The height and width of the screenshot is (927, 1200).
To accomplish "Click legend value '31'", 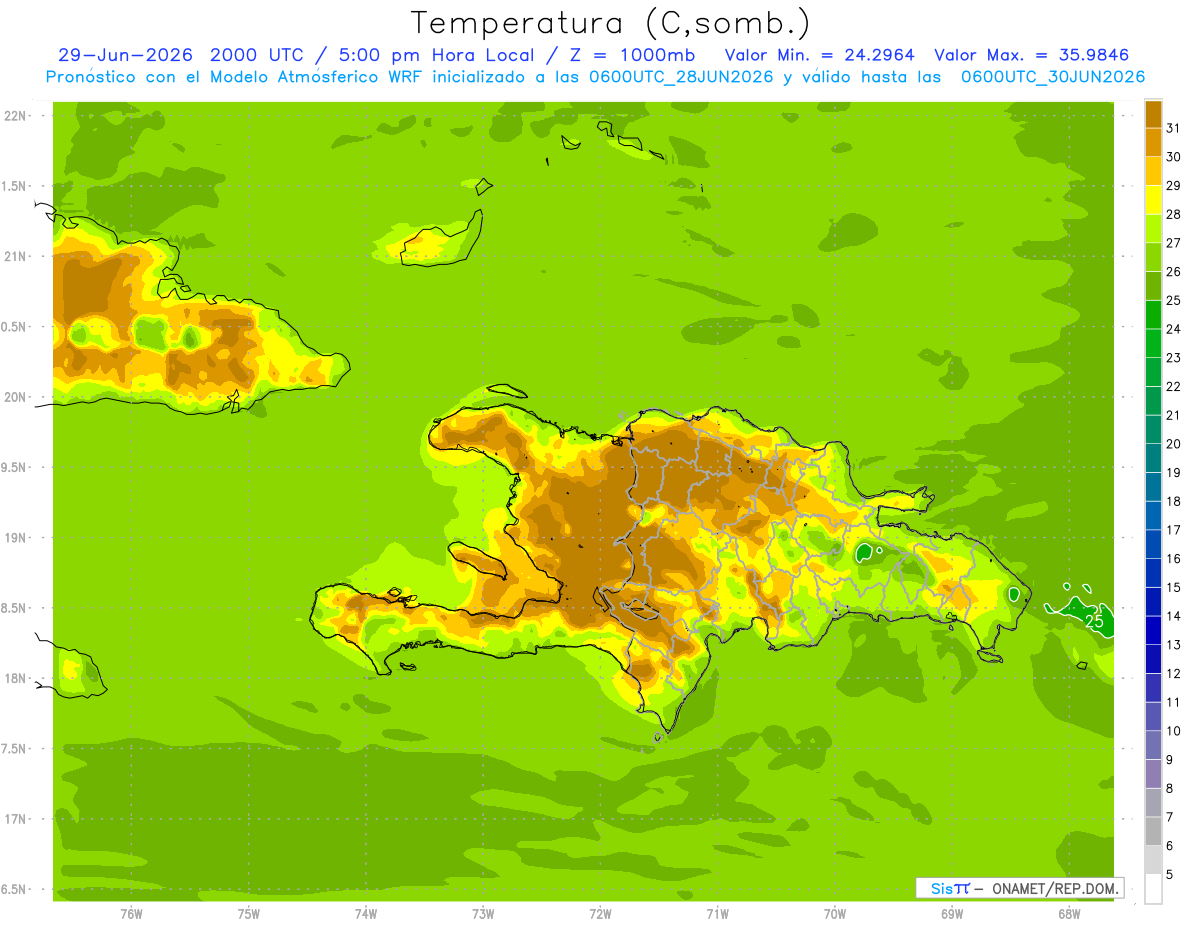I will click(1174, 128).
